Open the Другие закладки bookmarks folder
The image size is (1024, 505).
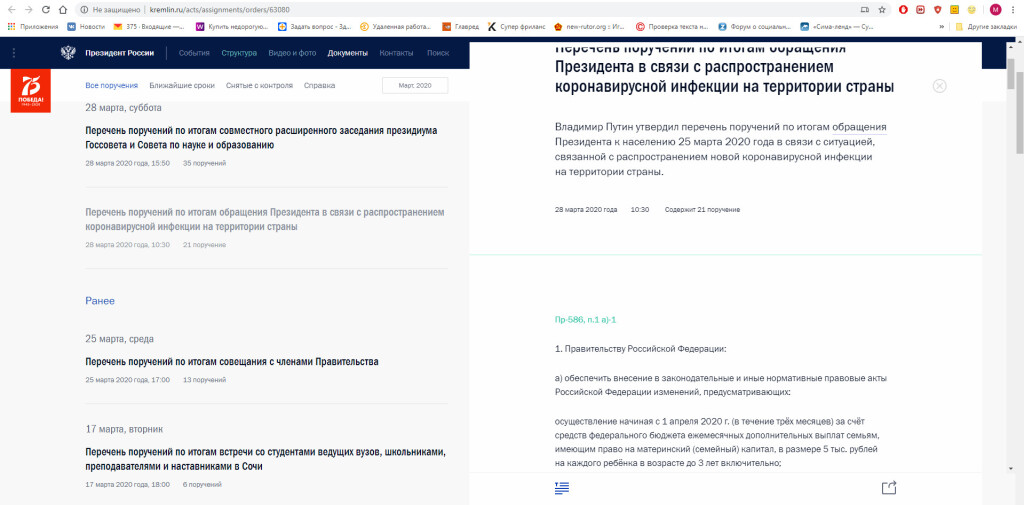point(986,27)
